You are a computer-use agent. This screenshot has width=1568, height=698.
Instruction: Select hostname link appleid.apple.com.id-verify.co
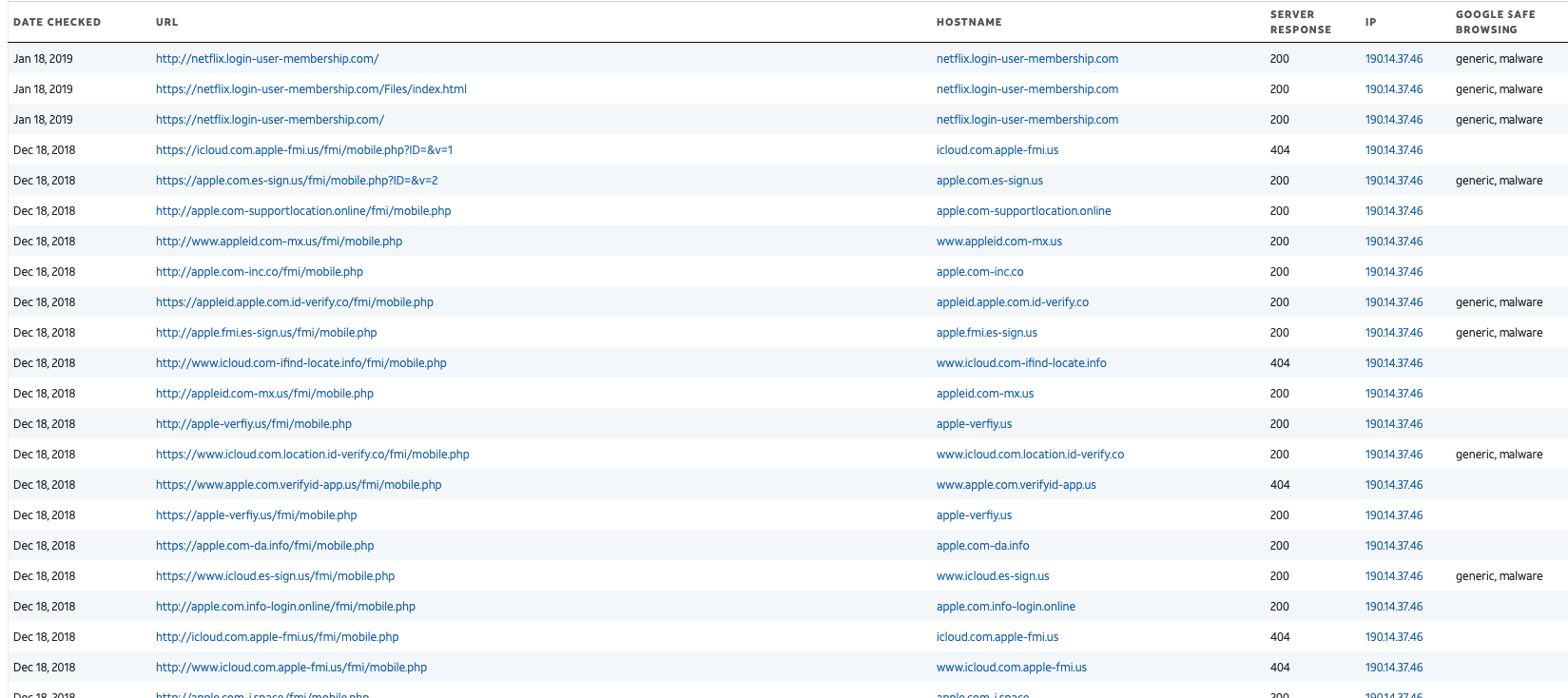click(x=1013, y=302)
